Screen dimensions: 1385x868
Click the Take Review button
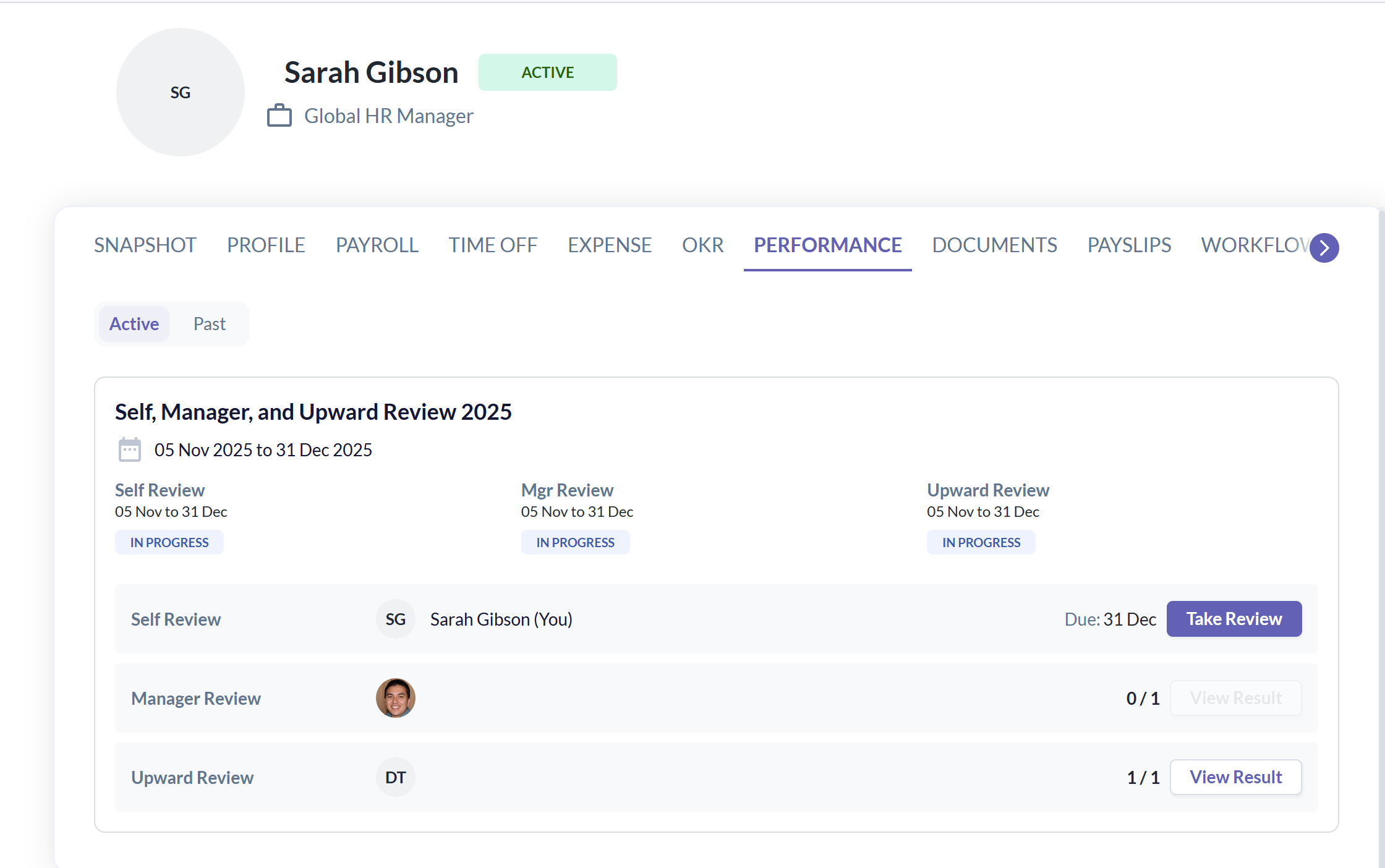tap(1234, 619)
